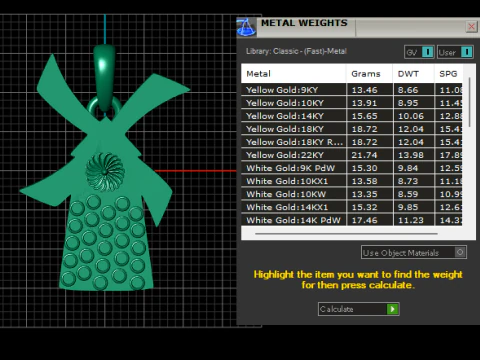
Task: Select the Yellow Gold:9KY row
Action: [352, 90]
